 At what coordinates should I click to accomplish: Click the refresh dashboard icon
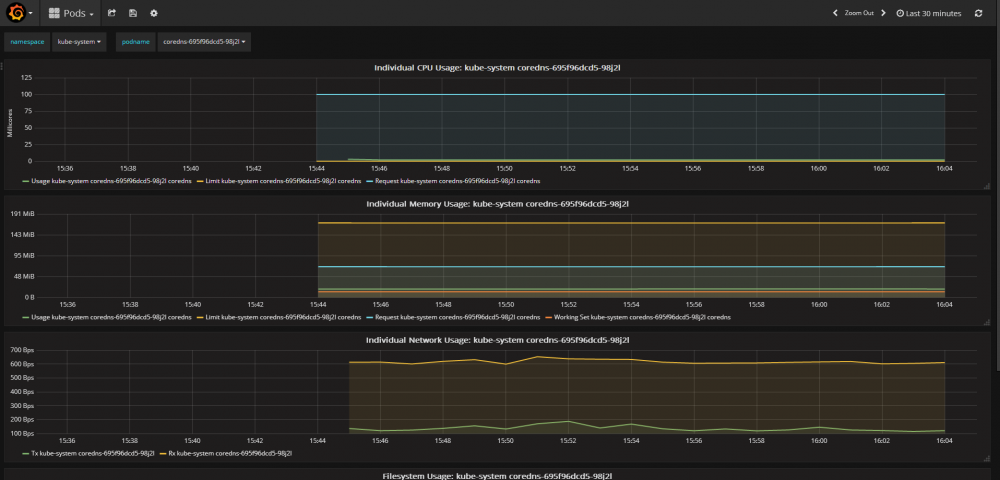(x=978, y=13)
